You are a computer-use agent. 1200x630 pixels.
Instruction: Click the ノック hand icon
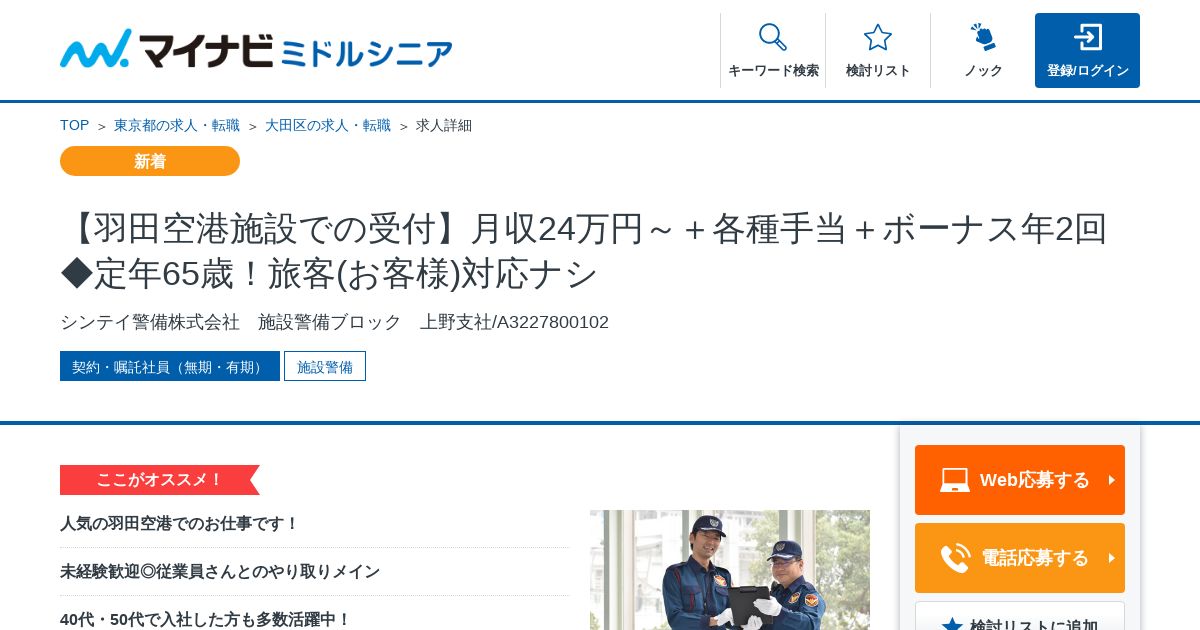[x=983, y=37]
